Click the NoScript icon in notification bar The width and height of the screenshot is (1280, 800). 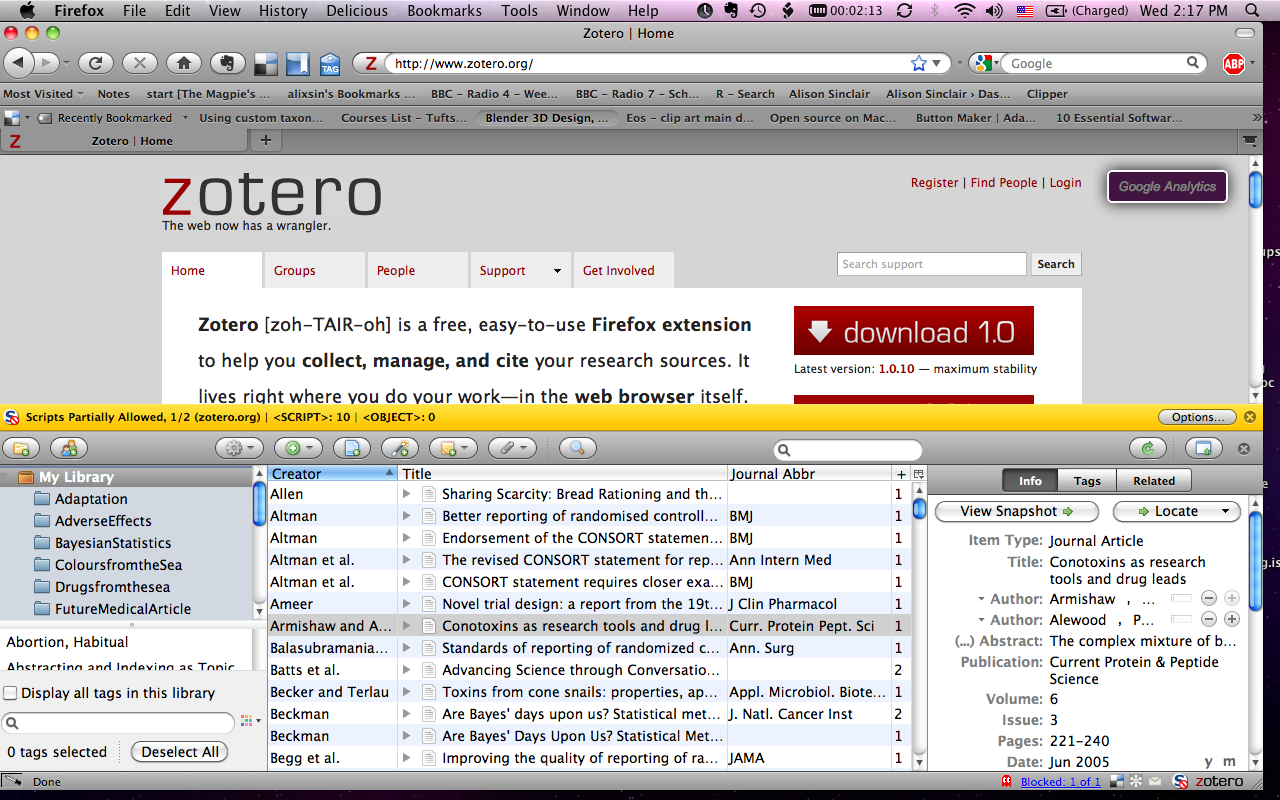[12, 417]
